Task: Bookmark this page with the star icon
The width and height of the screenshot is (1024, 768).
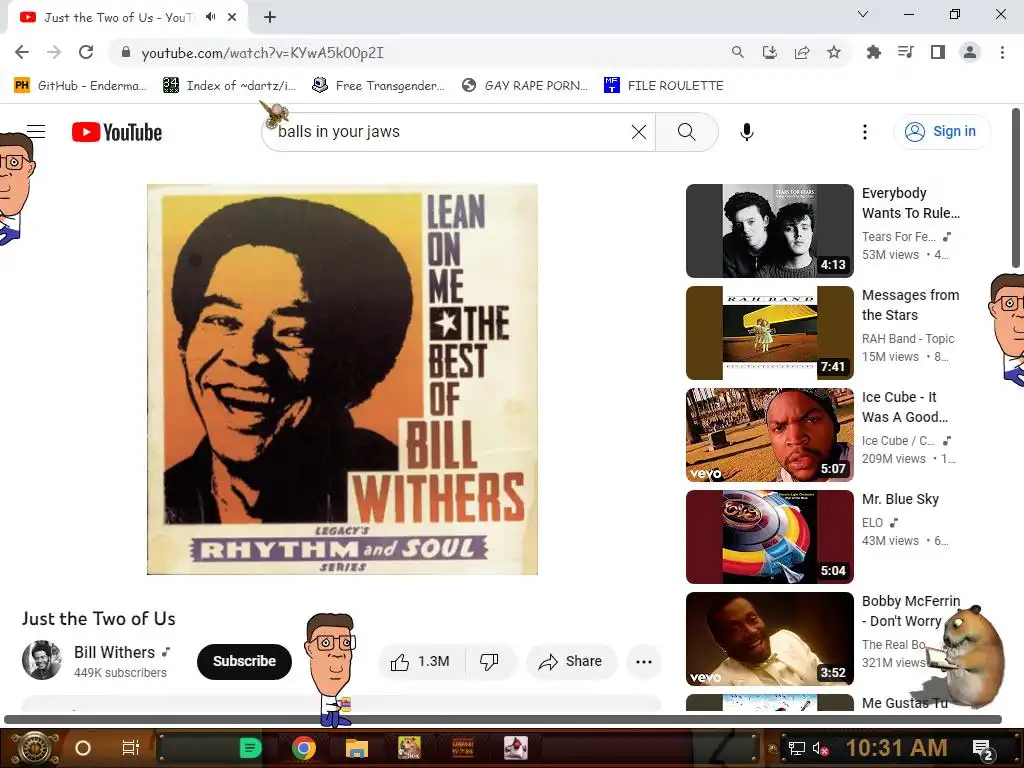Action: pyautogui.click(x=834, y=52)
